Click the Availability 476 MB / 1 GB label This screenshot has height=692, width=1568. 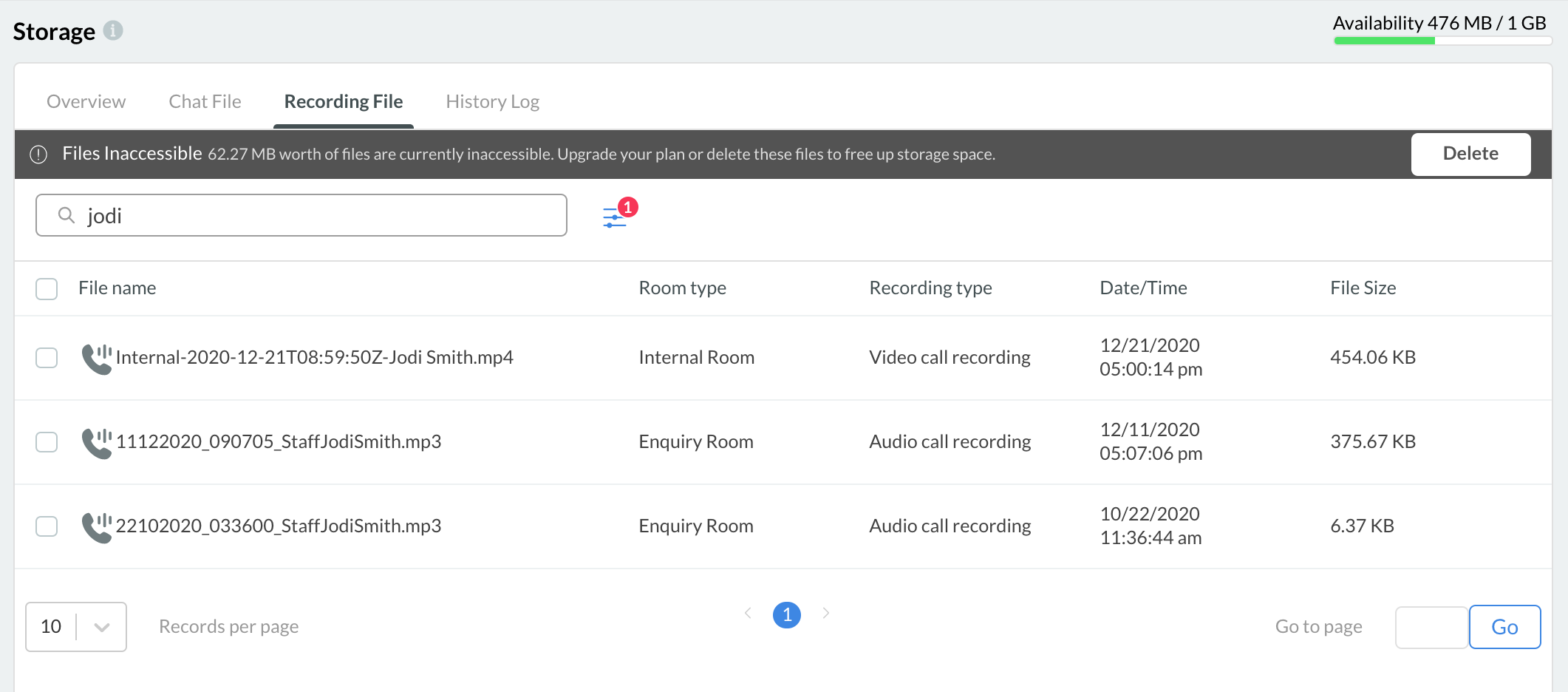pyautogui.click(x=1439, y=23)
